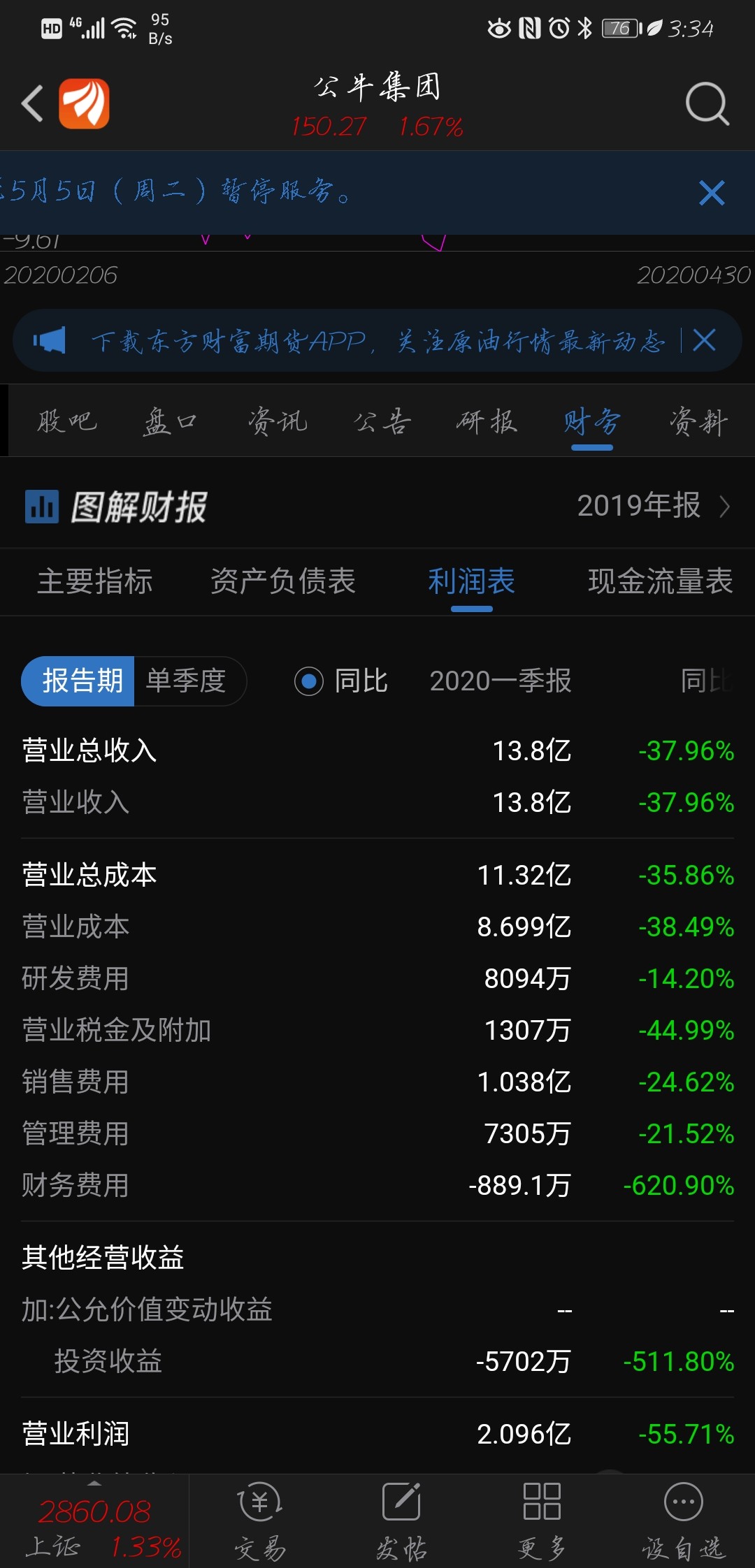The width and height of the screenshot is (755, 1568).
Task: Tap the 2020一季报 column header
Action: 501,681
